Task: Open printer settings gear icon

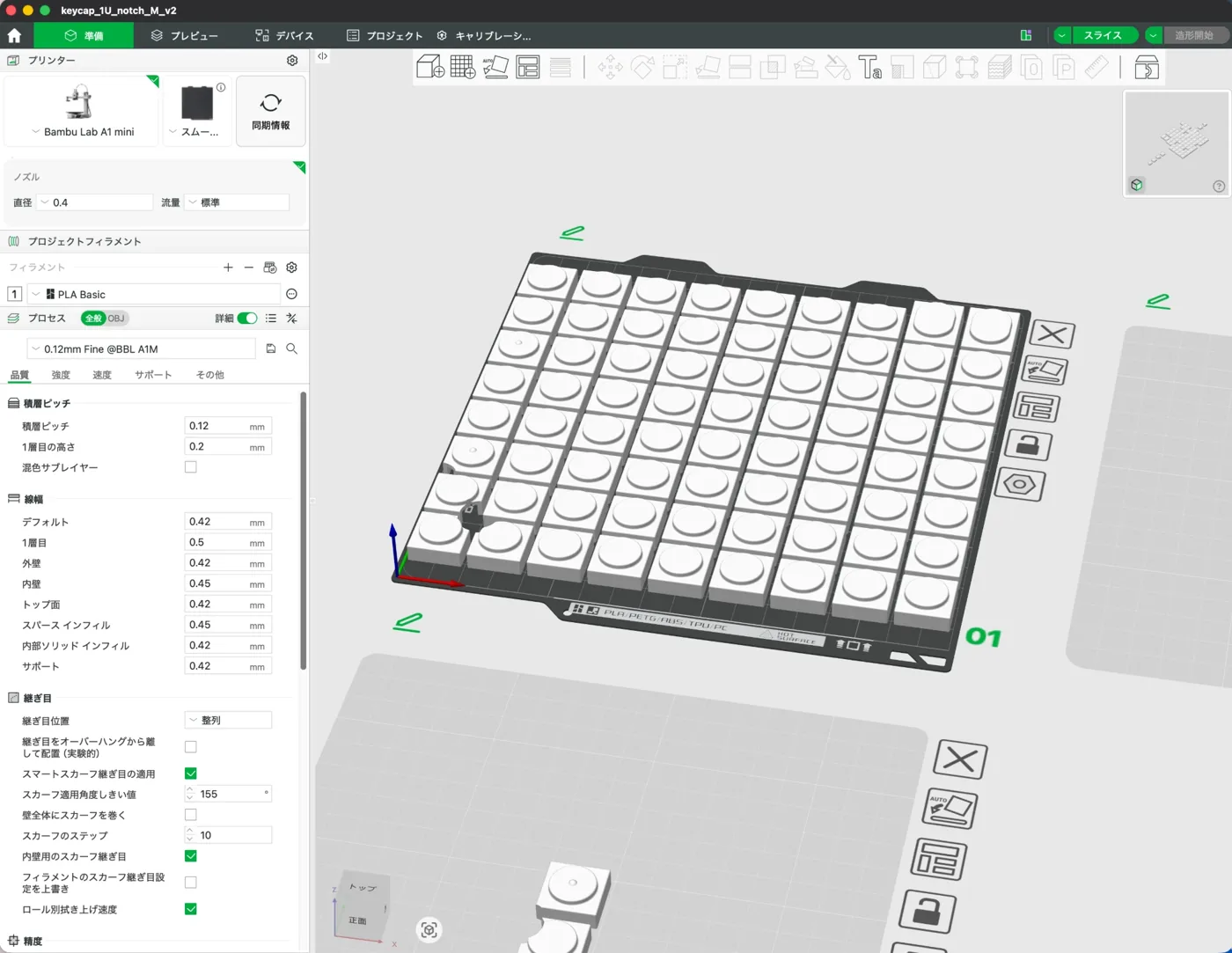Action: [x=292, y=60]
